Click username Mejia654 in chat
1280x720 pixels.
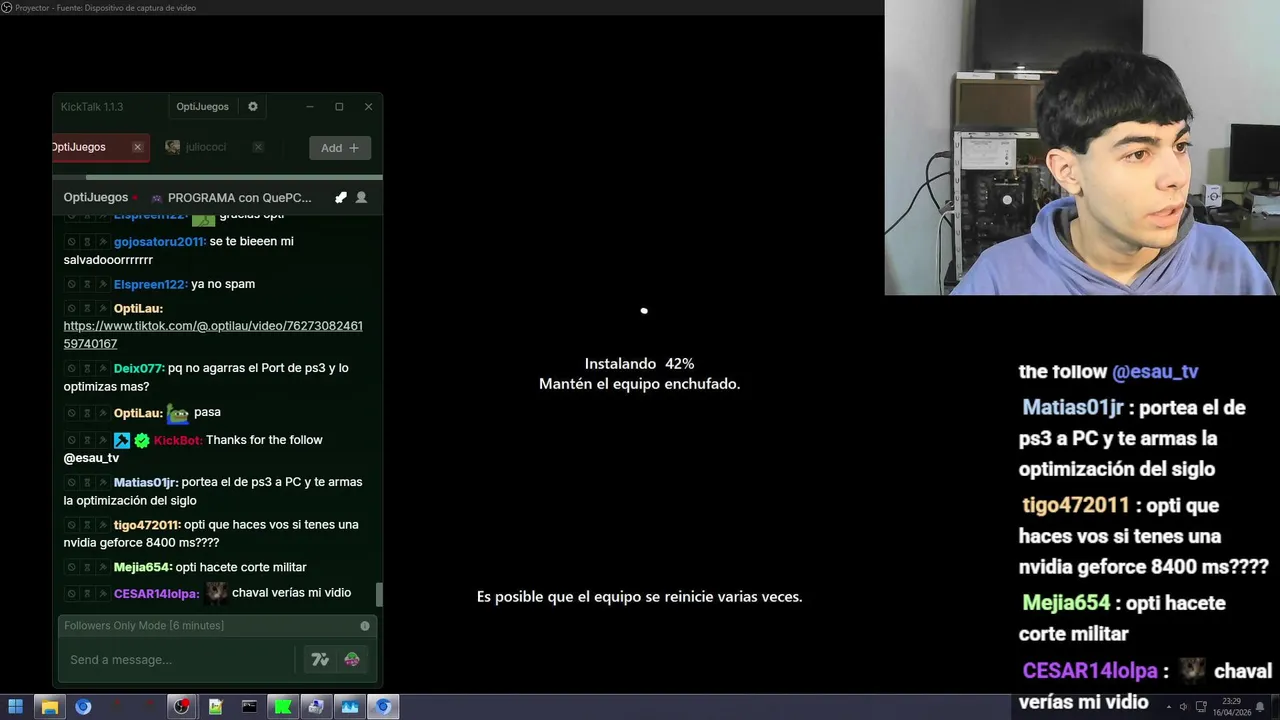click(143, 567)
